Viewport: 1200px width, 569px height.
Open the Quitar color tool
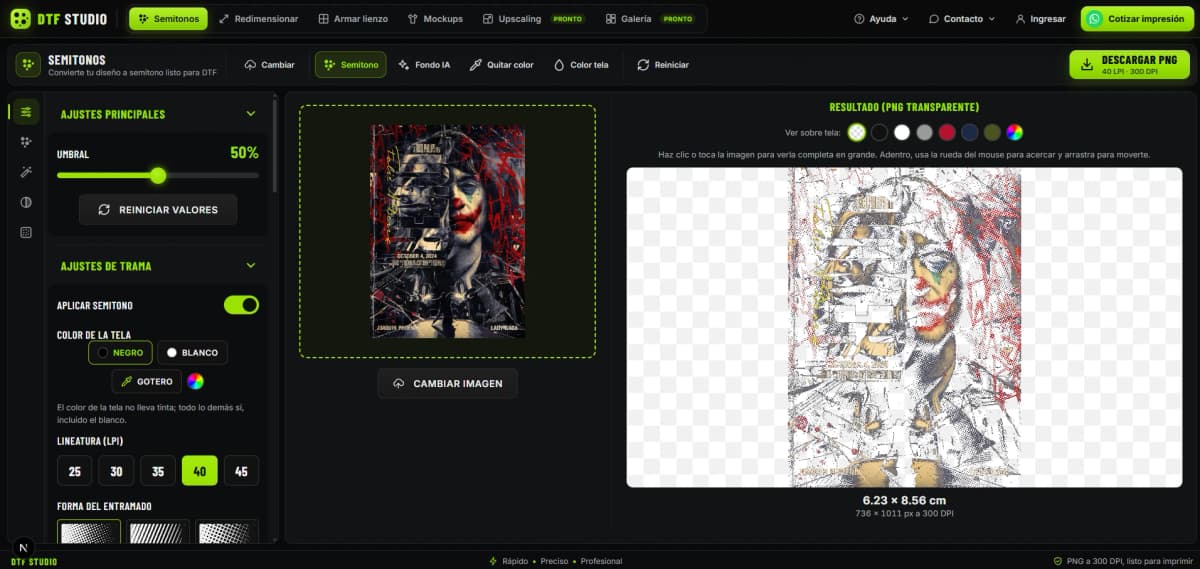click(x=501, y=65)
